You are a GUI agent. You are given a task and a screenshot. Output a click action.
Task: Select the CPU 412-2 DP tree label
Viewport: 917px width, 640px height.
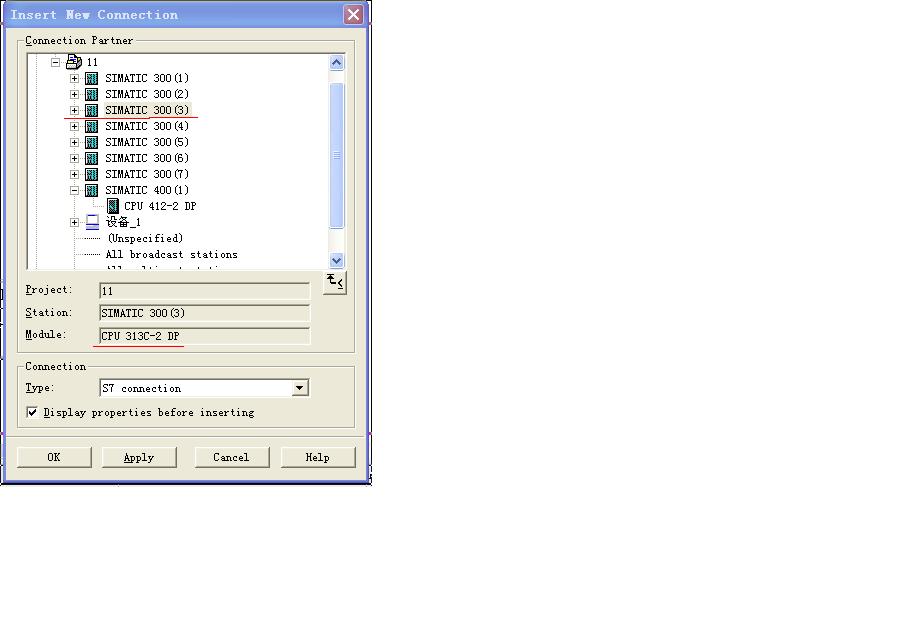pyautogui.click(x=160, y=206)
